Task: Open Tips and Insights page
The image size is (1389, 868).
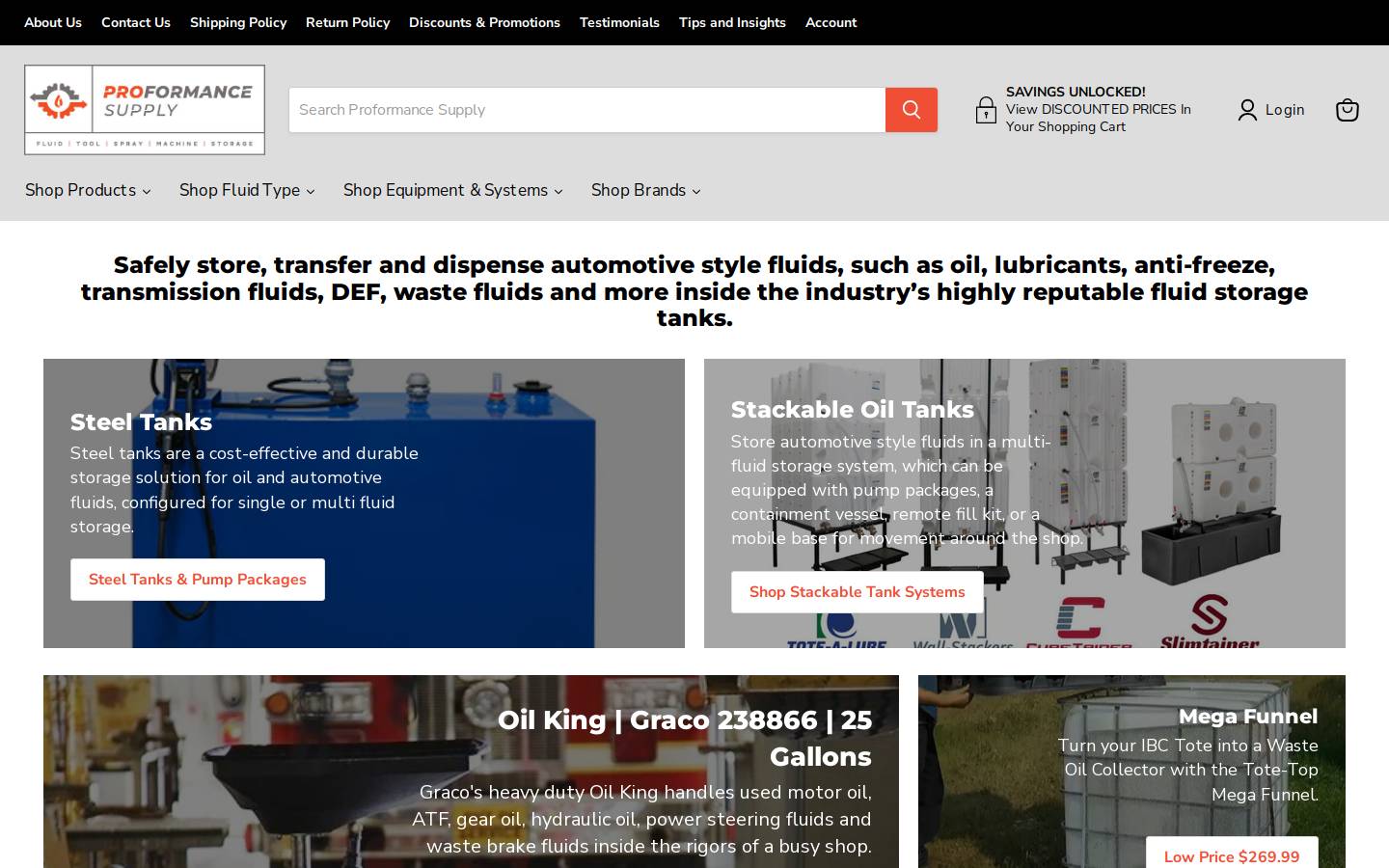Action: pyautogui.click(x=732, y=22)
